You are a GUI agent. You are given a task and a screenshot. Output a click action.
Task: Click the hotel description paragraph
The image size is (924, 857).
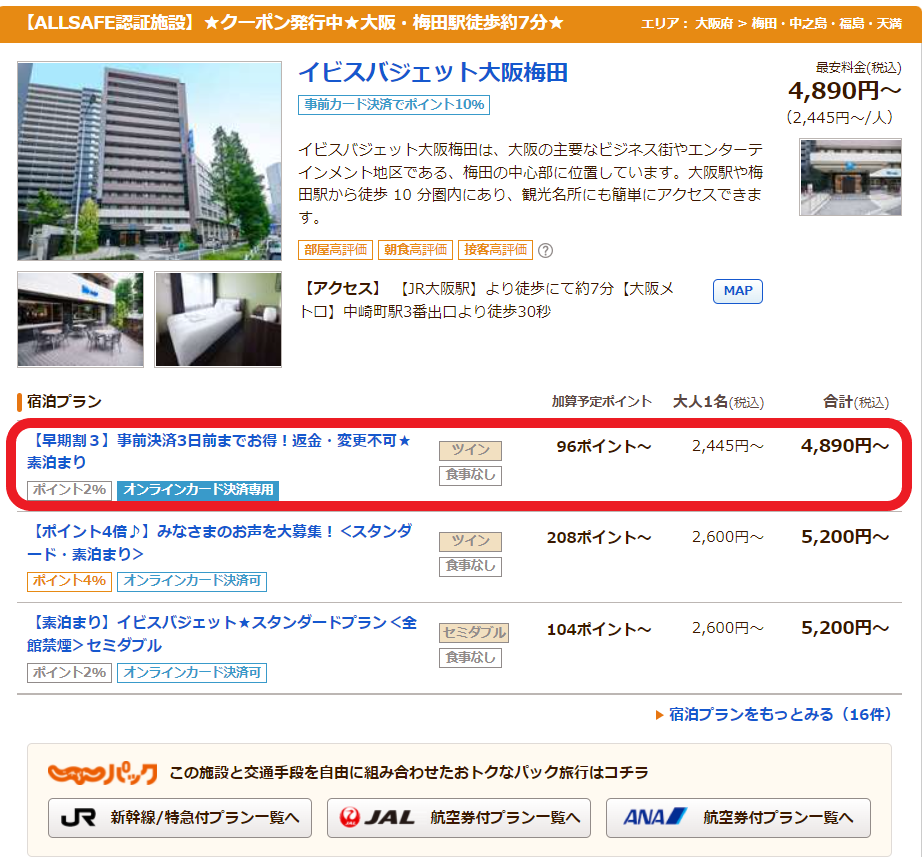pyautogui.click(x=530, y=183)
